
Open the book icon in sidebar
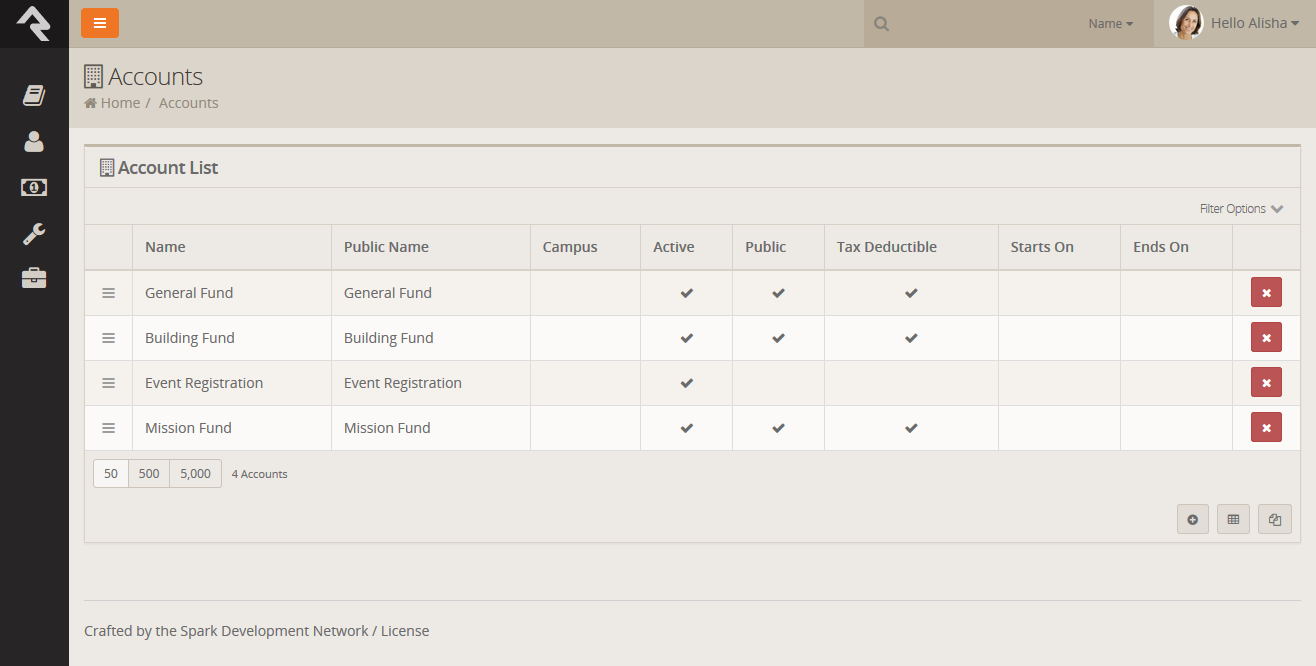(x=34, y=95)
